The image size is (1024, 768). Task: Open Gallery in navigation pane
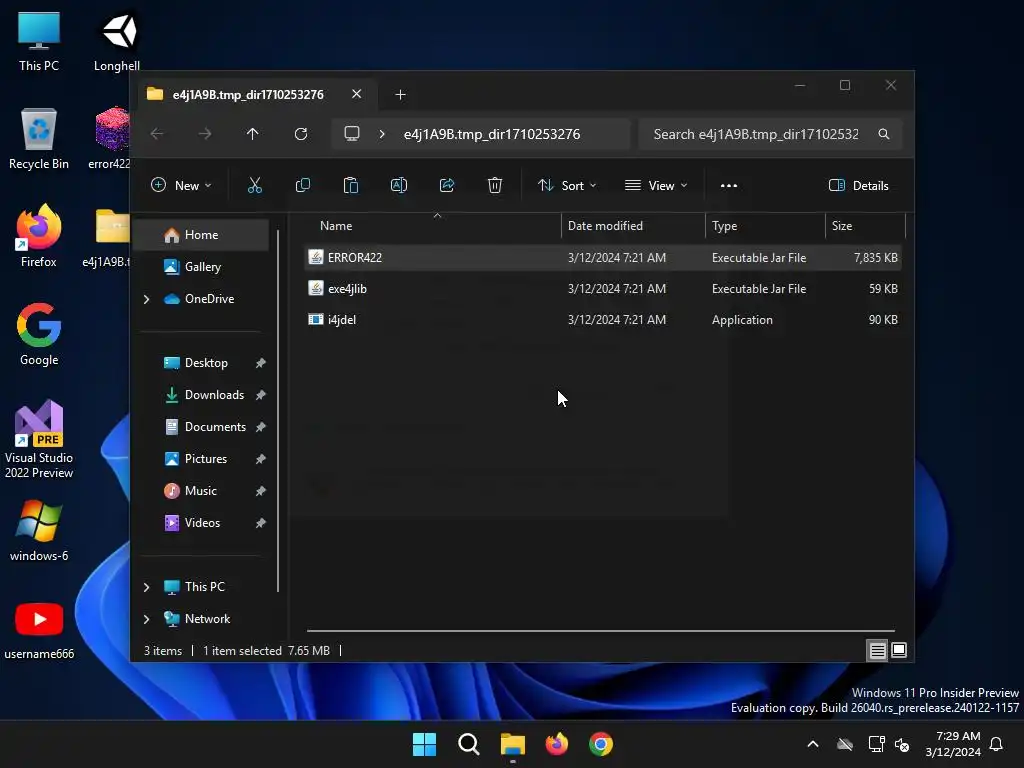(202, 266)
